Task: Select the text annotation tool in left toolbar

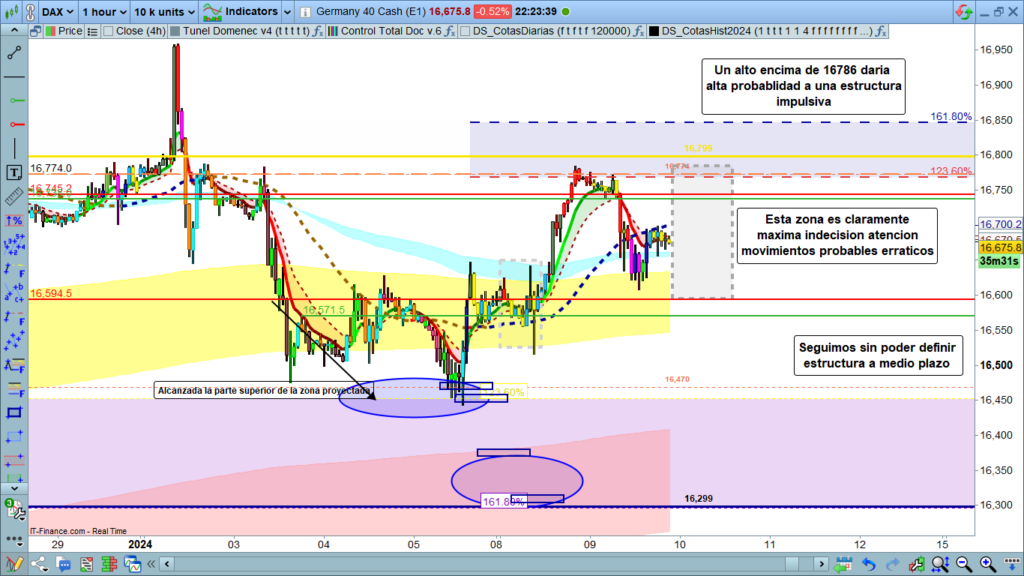Action: pyautogui.click(x=14, y=172)
